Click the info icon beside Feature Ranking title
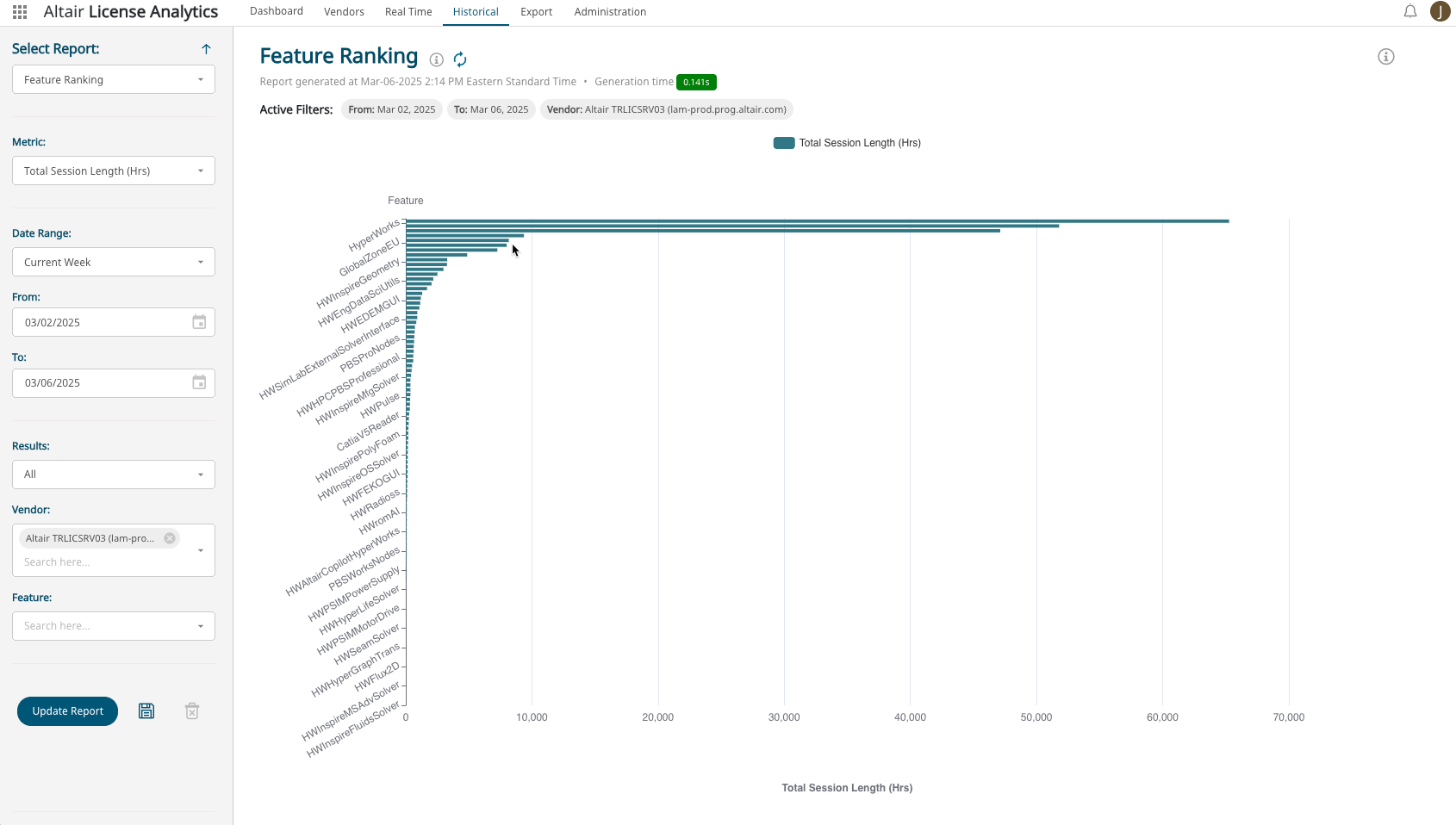Image resolution: width=1456 pixels, height=825 pixels. click(x=437, y=59)
